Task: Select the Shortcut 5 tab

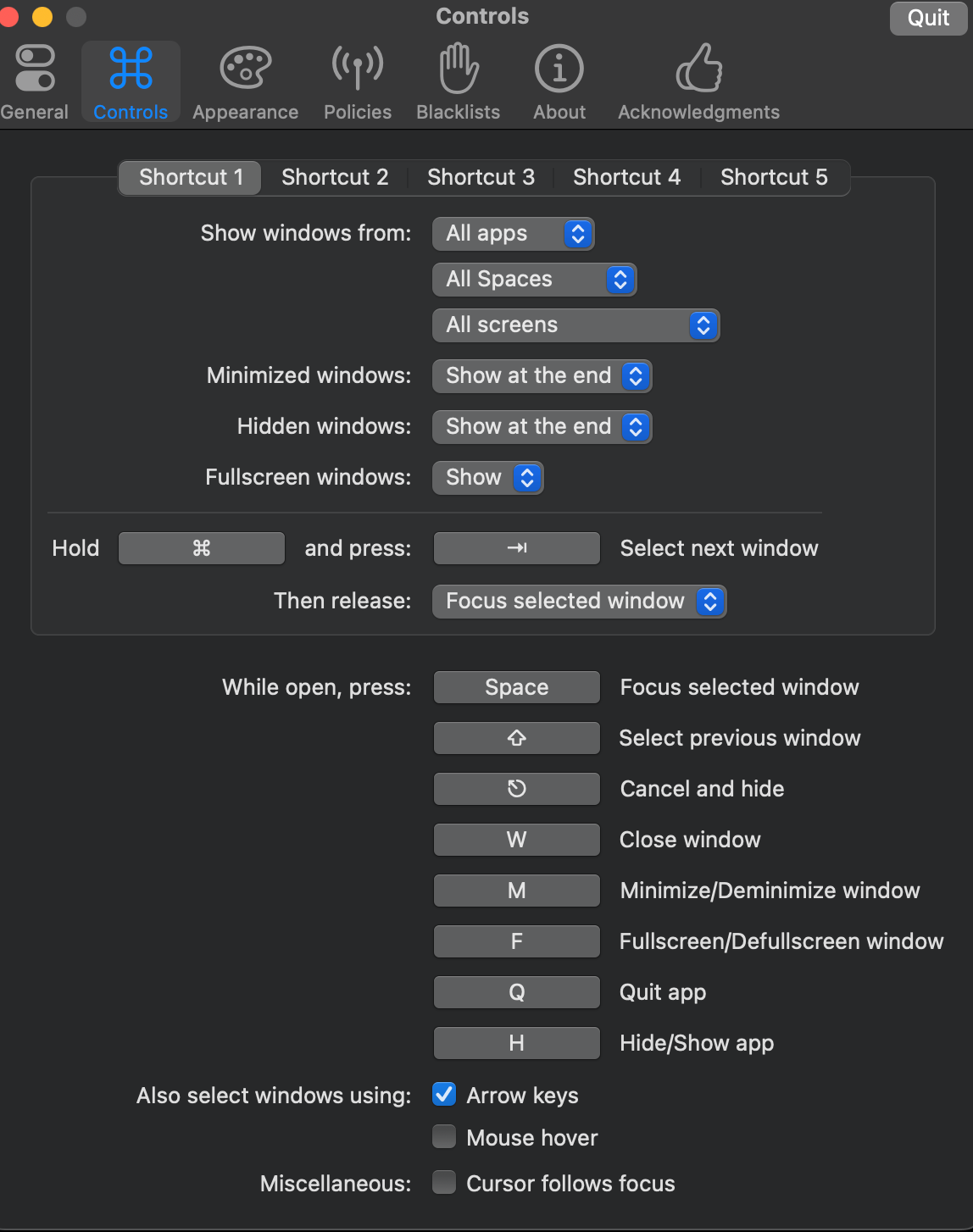Action: (774, 177)
